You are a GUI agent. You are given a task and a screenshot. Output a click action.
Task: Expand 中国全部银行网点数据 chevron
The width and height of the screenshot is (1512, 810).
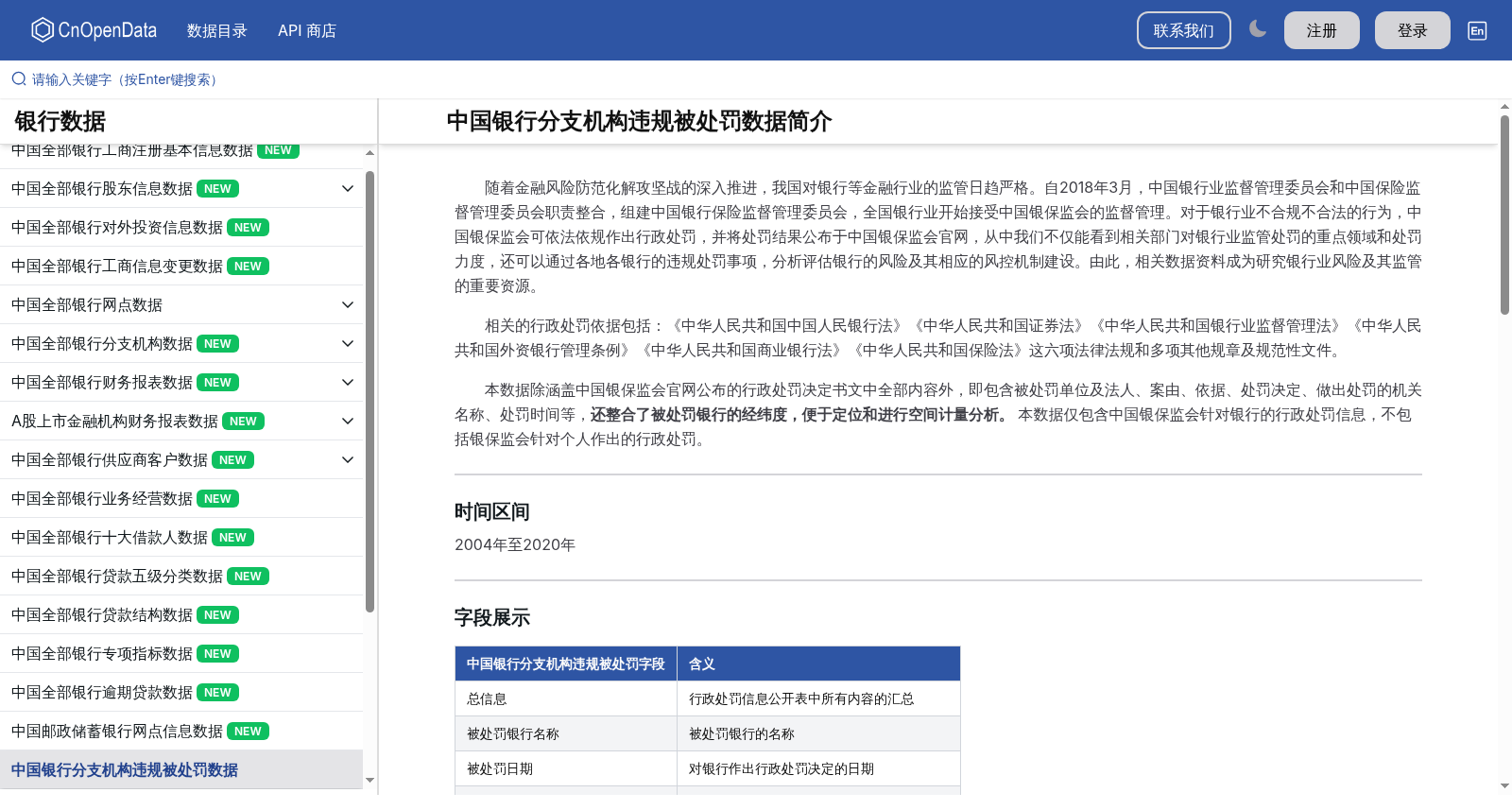[x=348, y=304]
